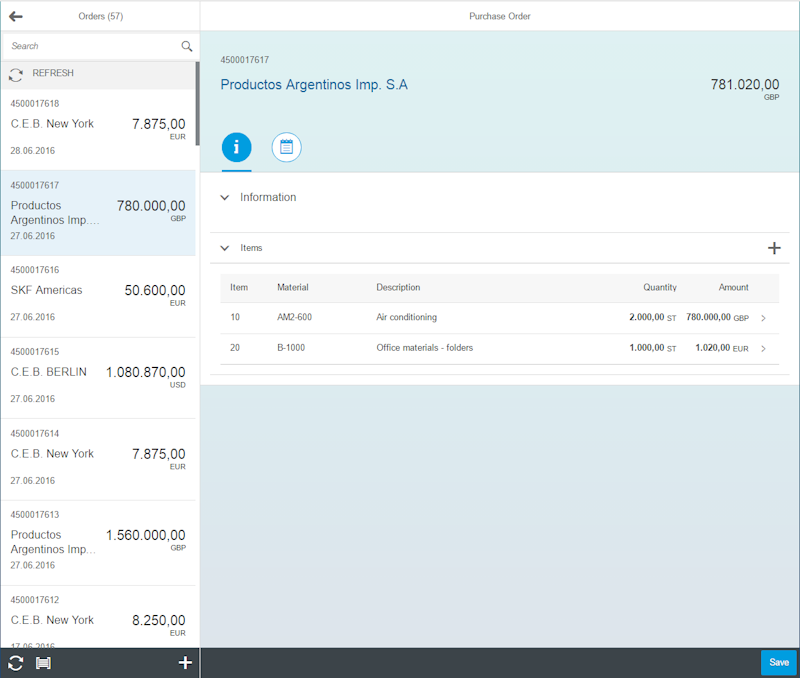Select the blue information "i" tab icon
The width and height of the screenshot is (800, 678).
pyautogui.click(x=237, y=147)
